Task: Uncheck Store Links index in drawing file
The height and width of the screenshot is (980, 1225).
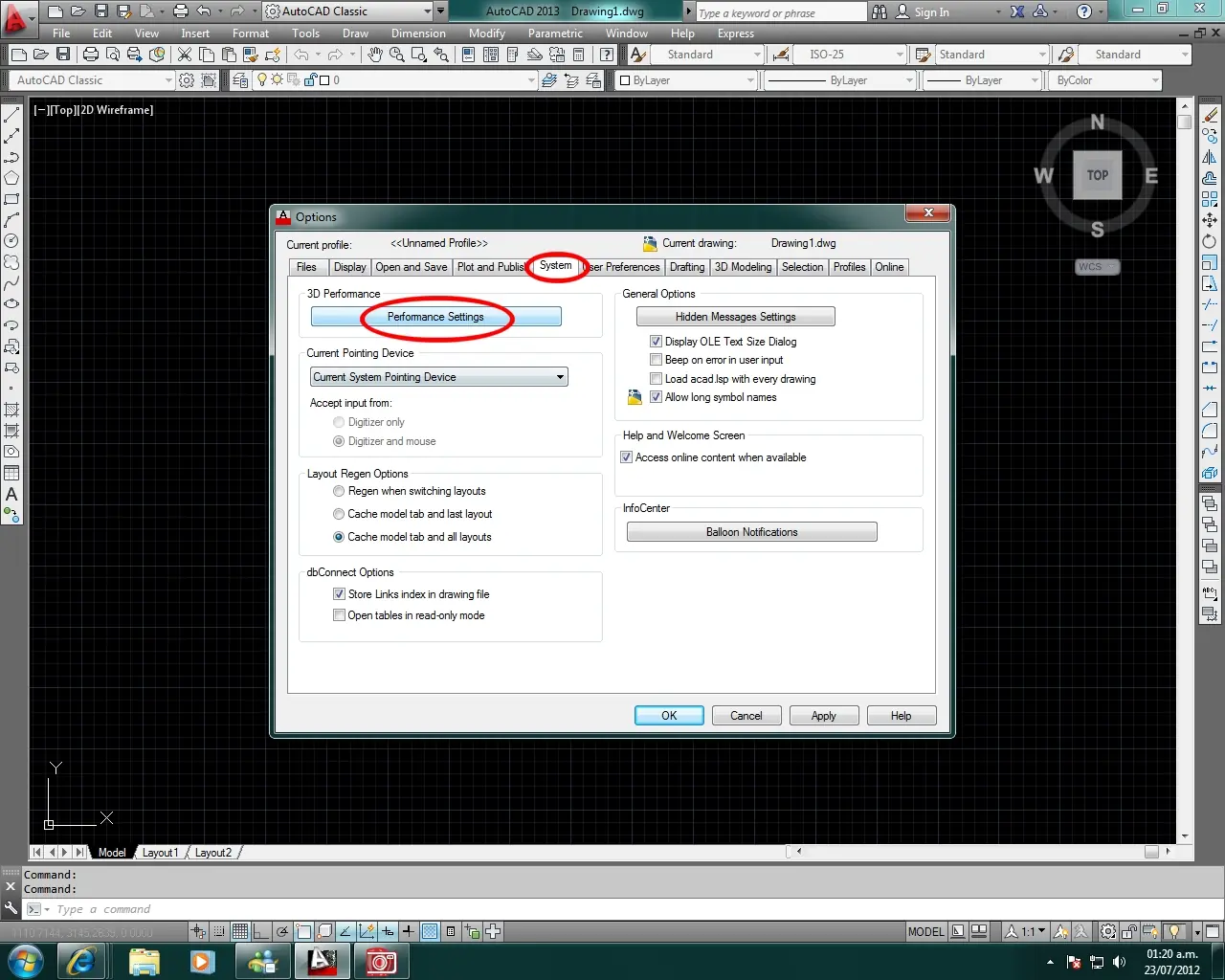Action: [339, 594]
